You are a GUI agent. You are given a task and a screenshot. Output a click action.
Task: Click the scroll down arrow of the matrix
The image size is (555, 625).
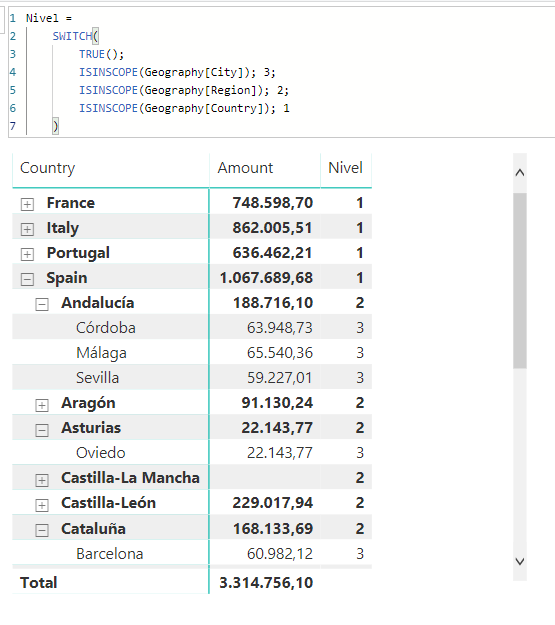(520, 562)
